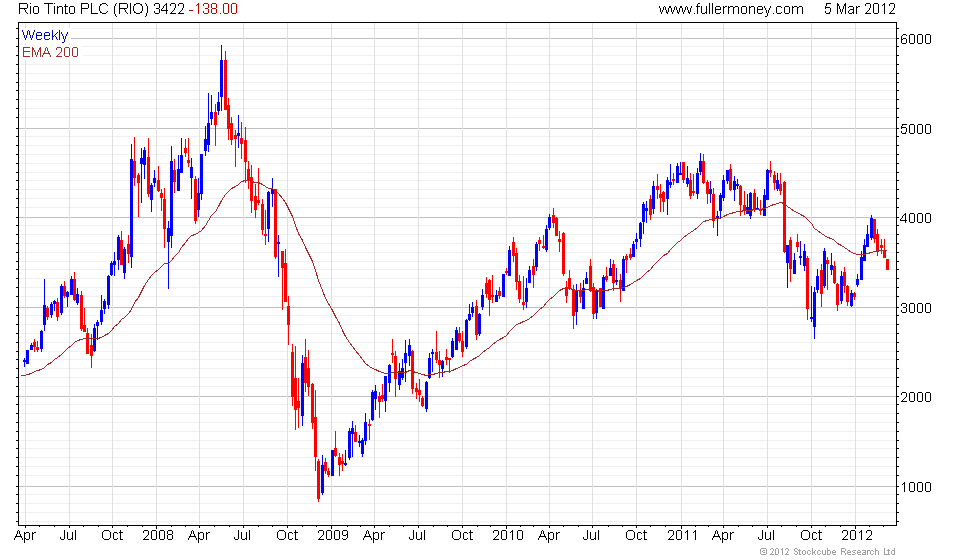Click the 3422 last price value
Image resolution: width=980 pixels, height=560 pixels.
tap(169, 9)
